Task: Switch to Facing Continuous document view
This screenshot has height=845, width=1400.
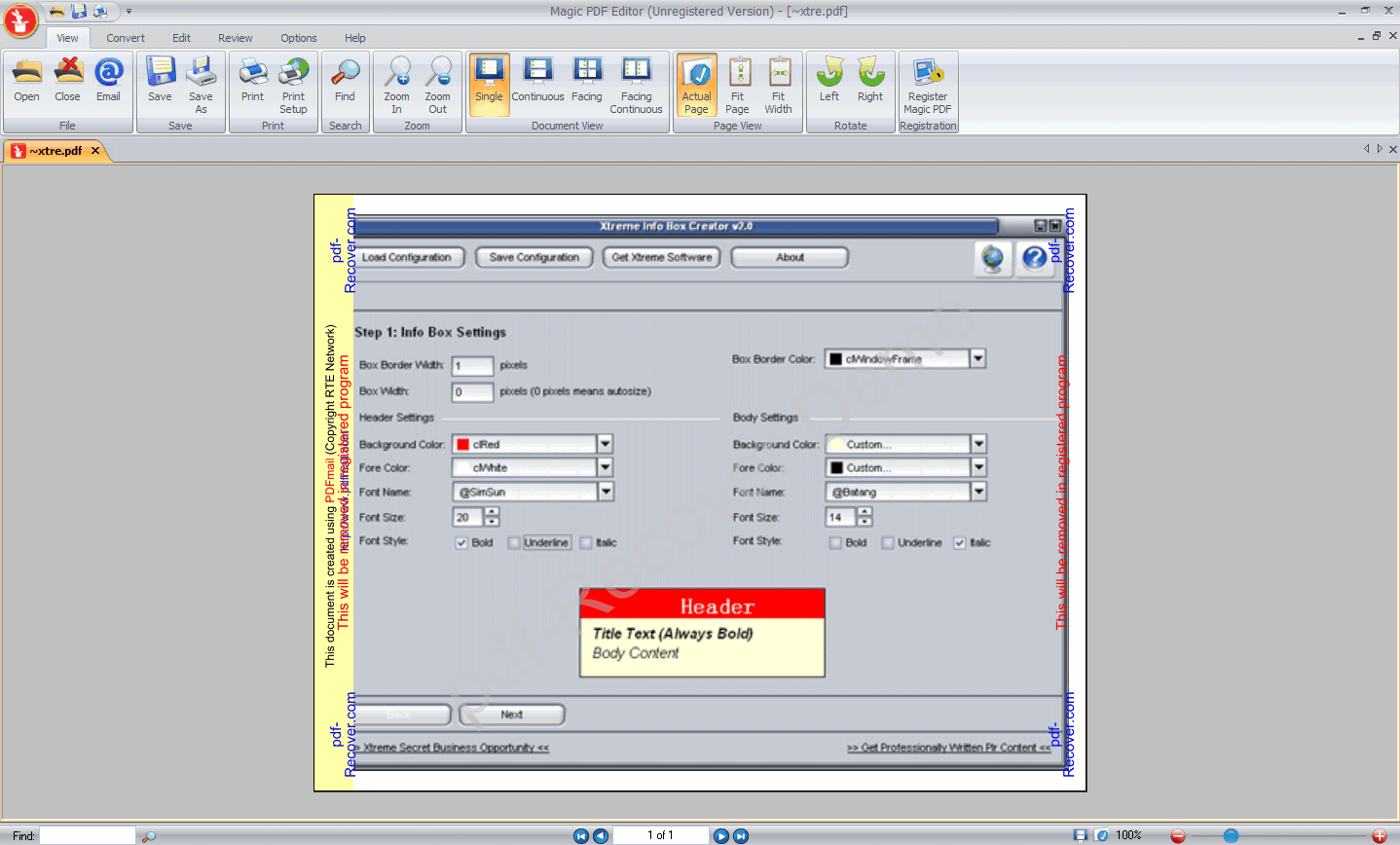Action: pyautogui.click(x=636, y=86)
